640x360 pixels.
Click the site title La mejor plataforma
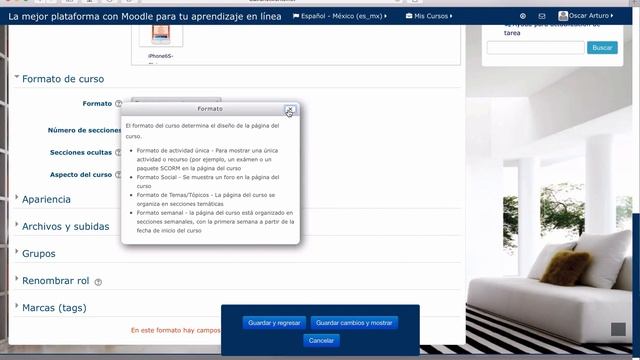coord(145,16)
